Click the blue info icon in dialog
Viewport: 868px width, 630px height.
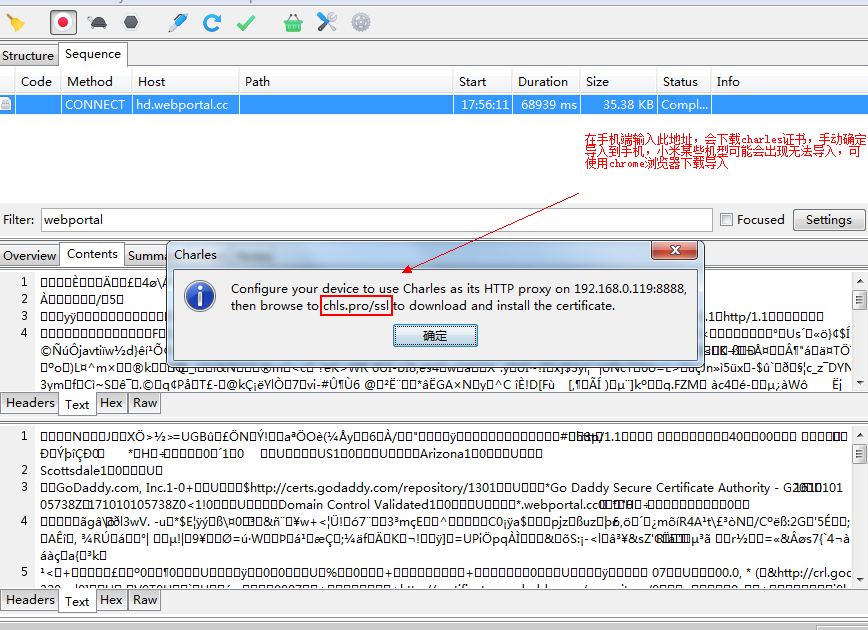200,296
